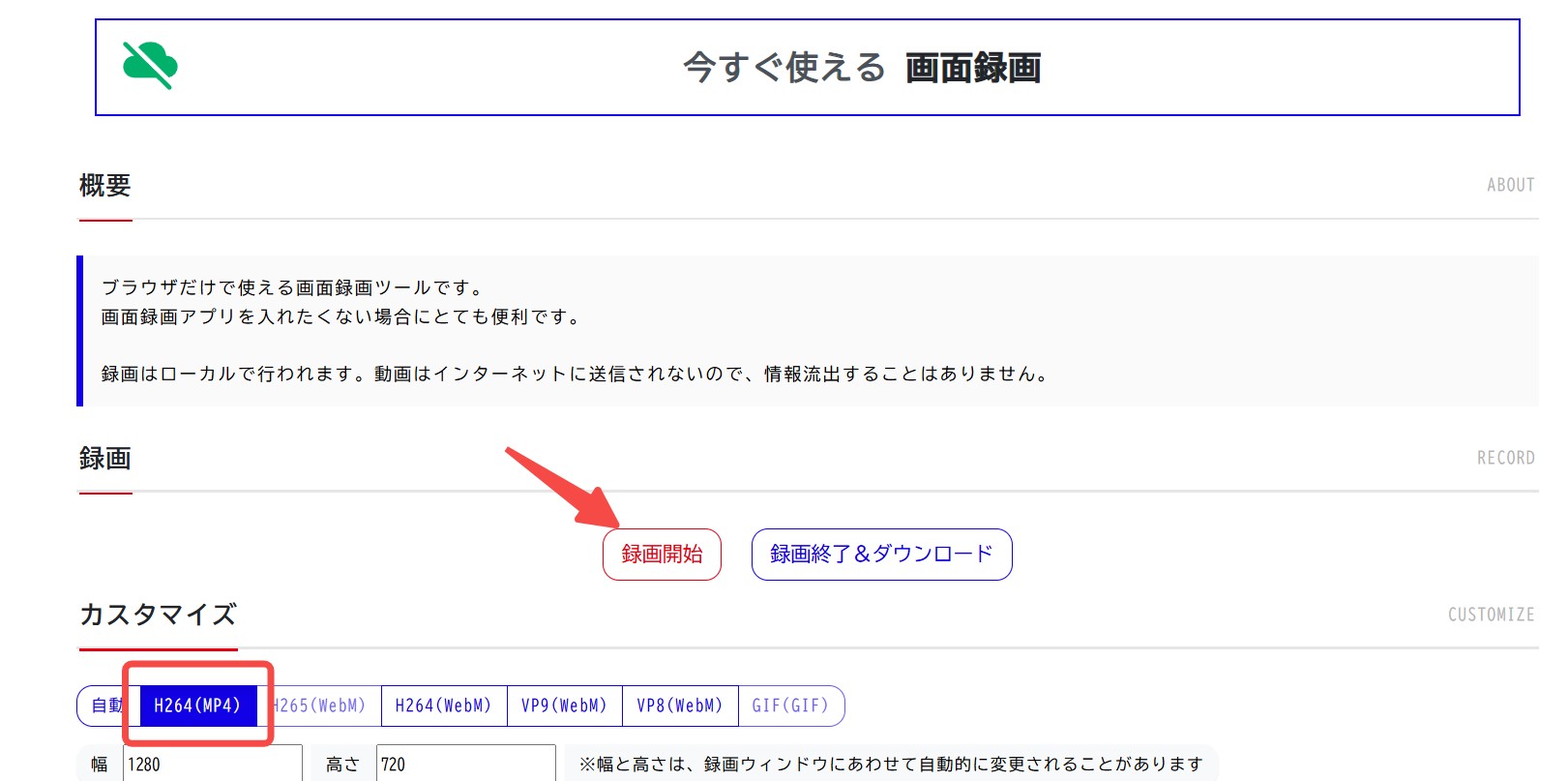The height and width of the screenshot is (781, 1568).
Task: Click the カスタマイズ section heading
Action: tap(158, 615)
